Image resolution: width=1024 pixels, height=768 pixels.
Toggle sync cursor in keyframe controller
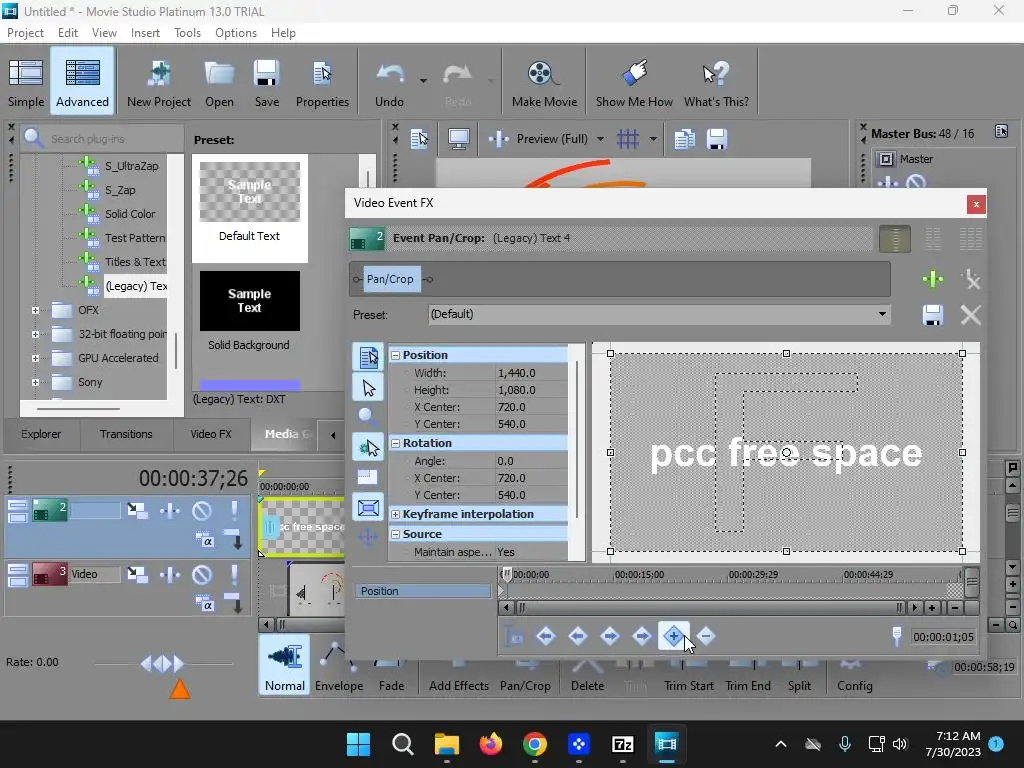click(x=514, y=635)
